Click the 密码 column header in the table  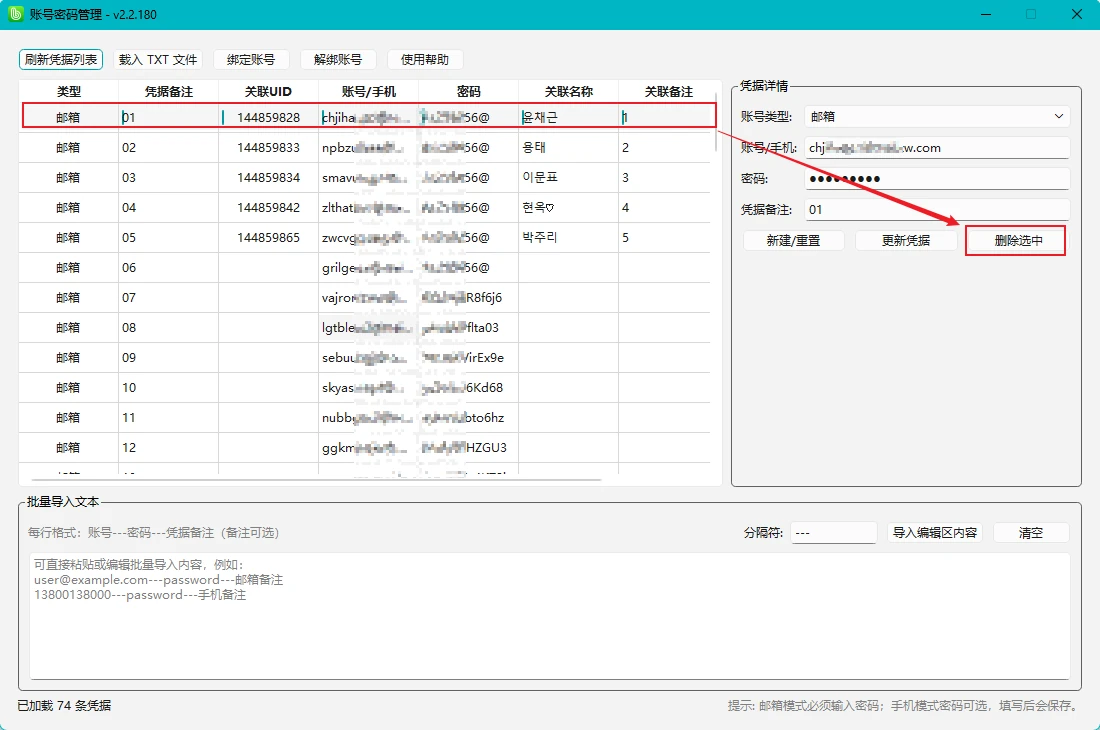[469, 92]
